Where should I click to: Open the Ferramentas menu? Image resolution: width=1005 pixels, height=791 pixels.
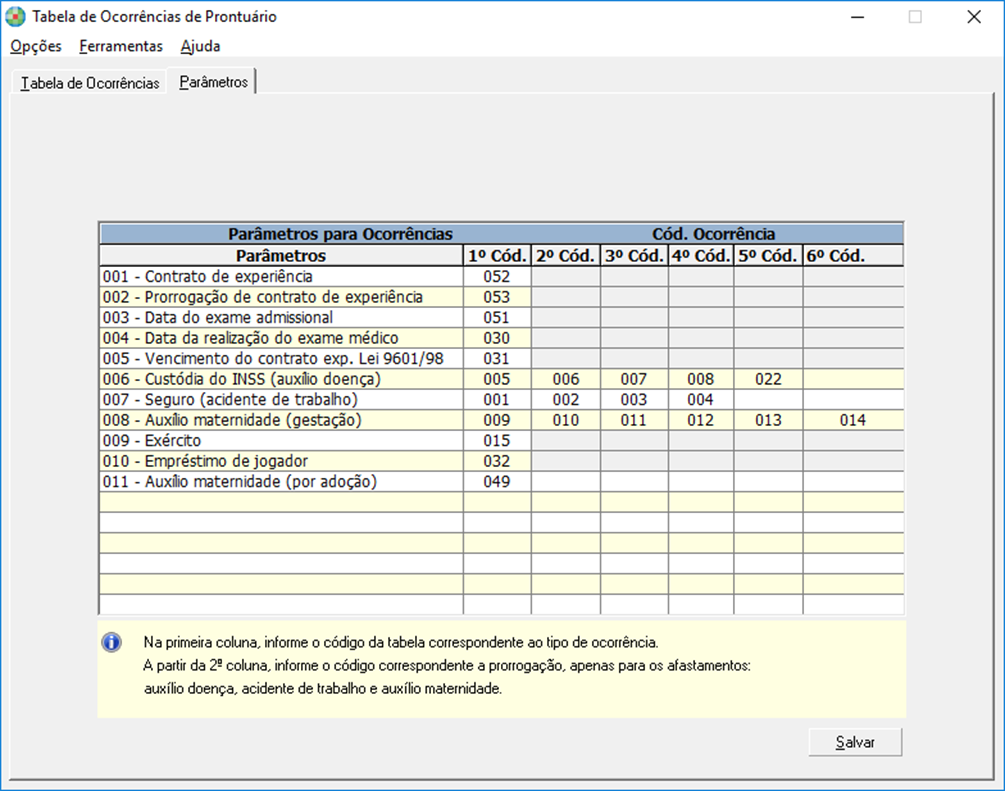[x=121, y=46]
